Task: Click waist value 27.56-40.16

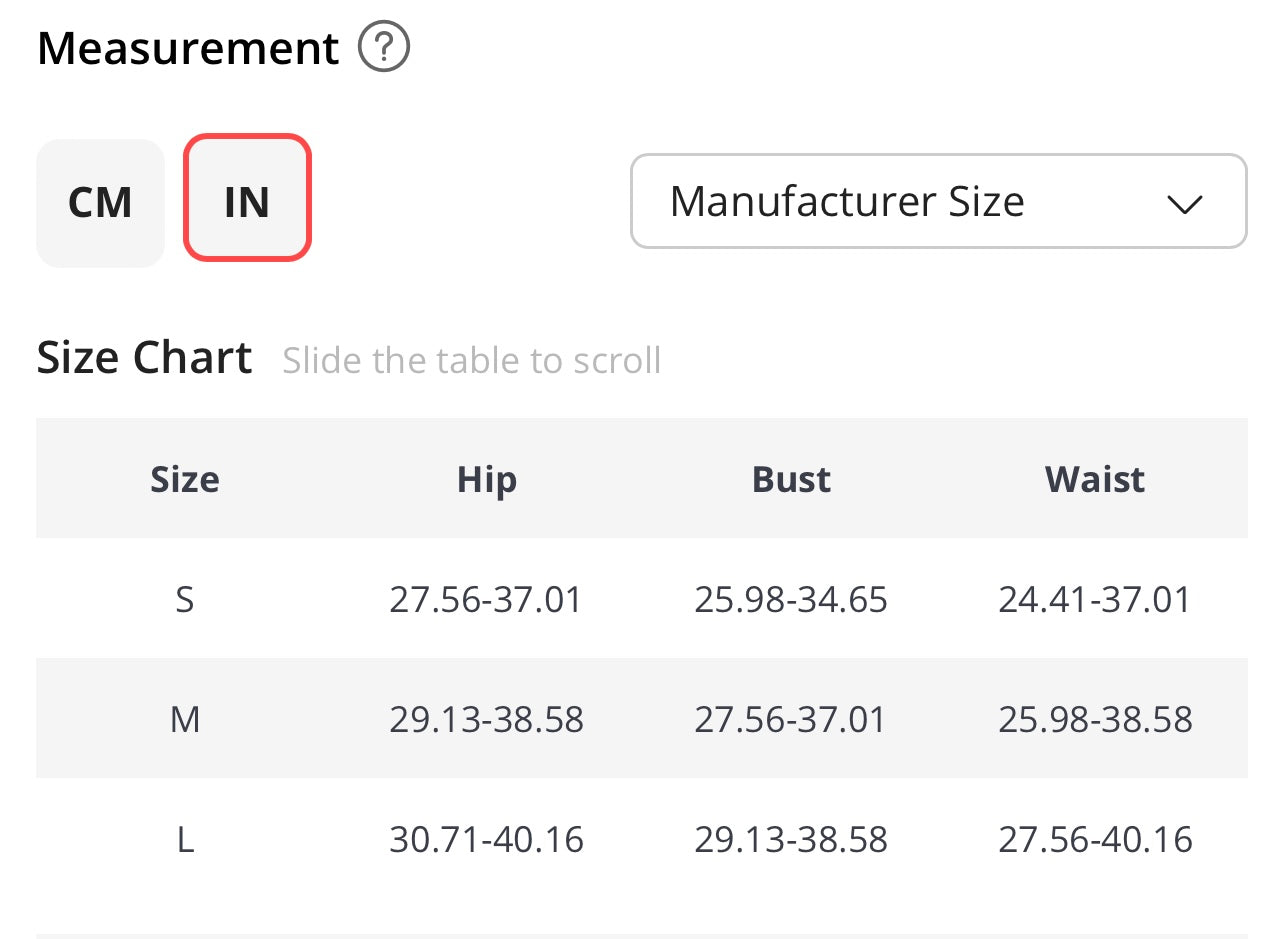Action: click(1095, 840)
